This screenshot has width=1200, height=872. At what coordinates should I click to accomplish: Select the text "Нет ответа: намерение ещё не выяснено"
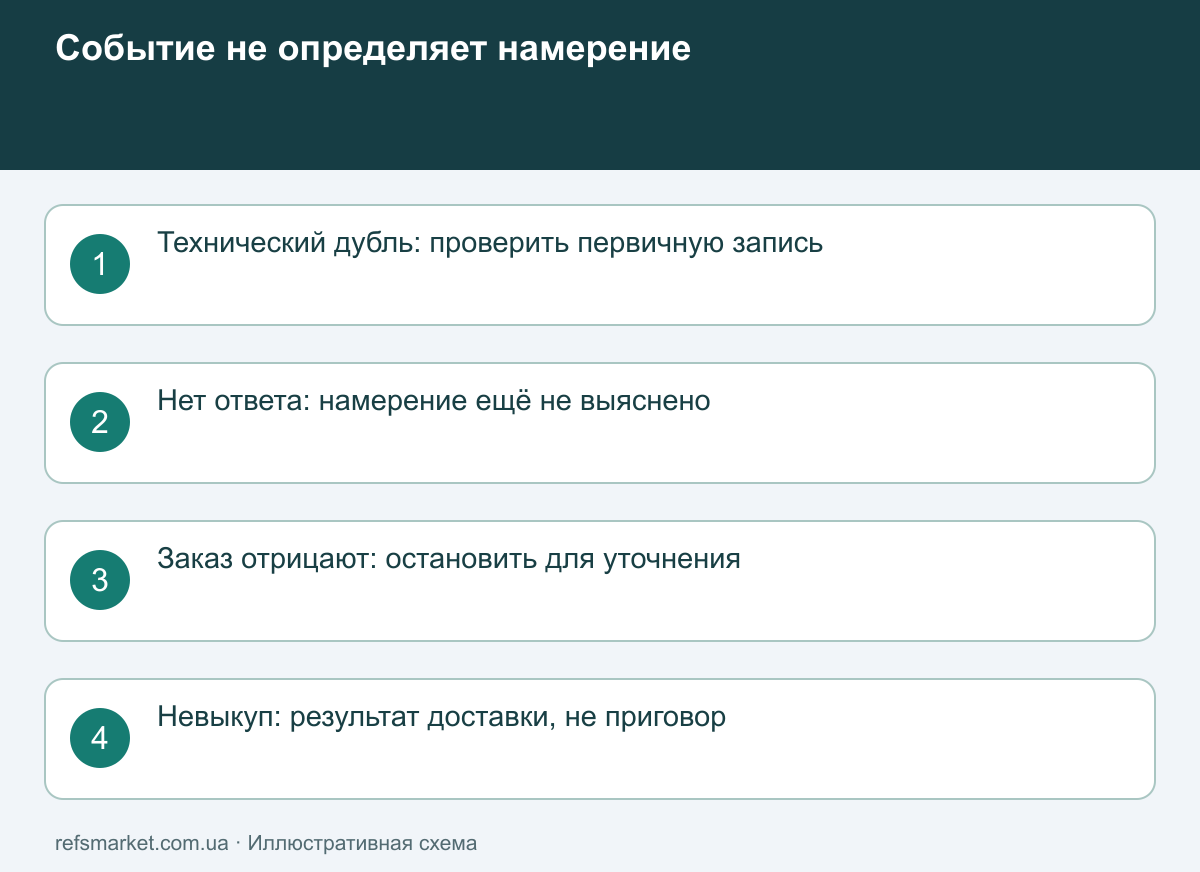434,401
